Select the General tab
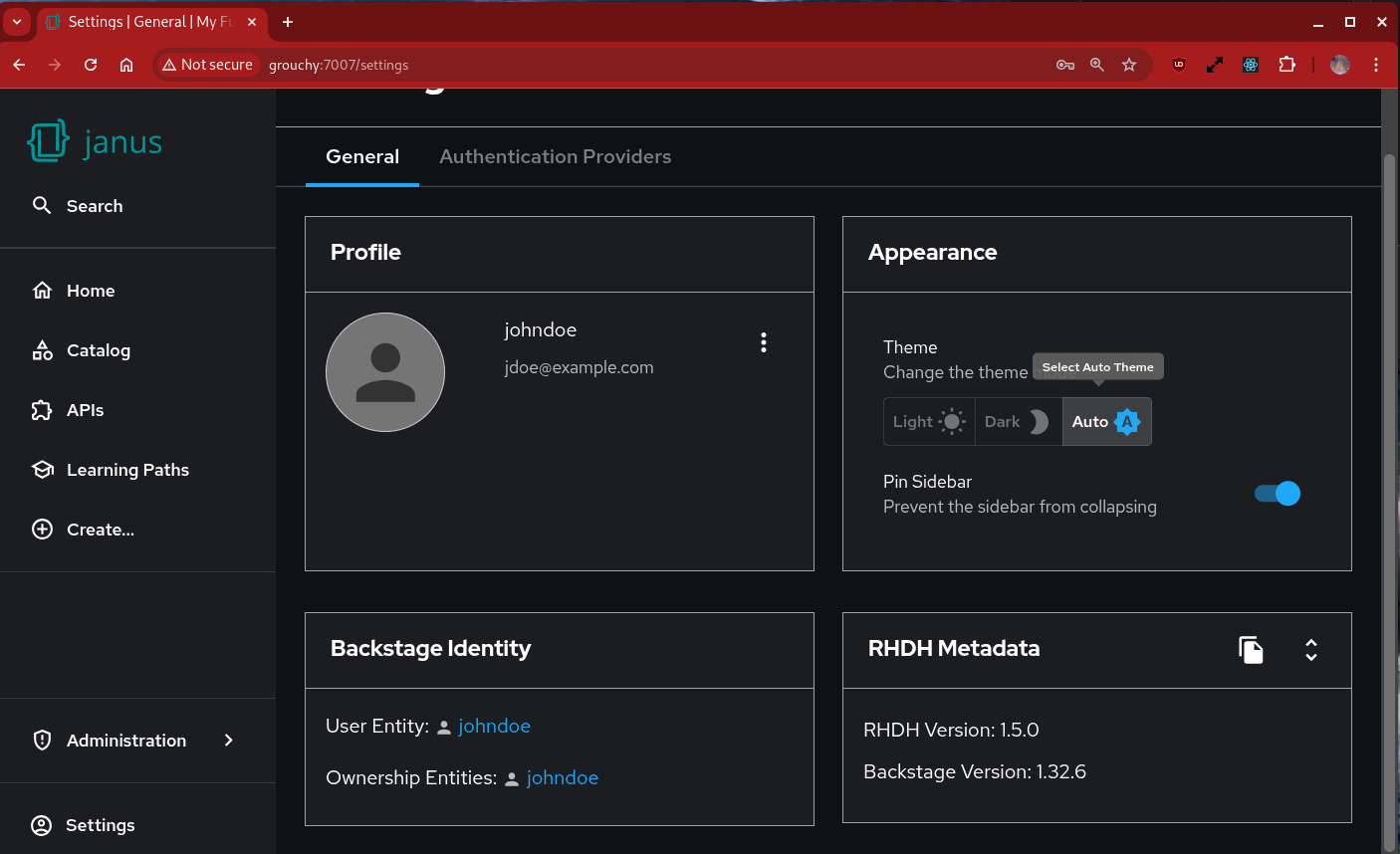The image size is (1400, 854). click(362, 156)
